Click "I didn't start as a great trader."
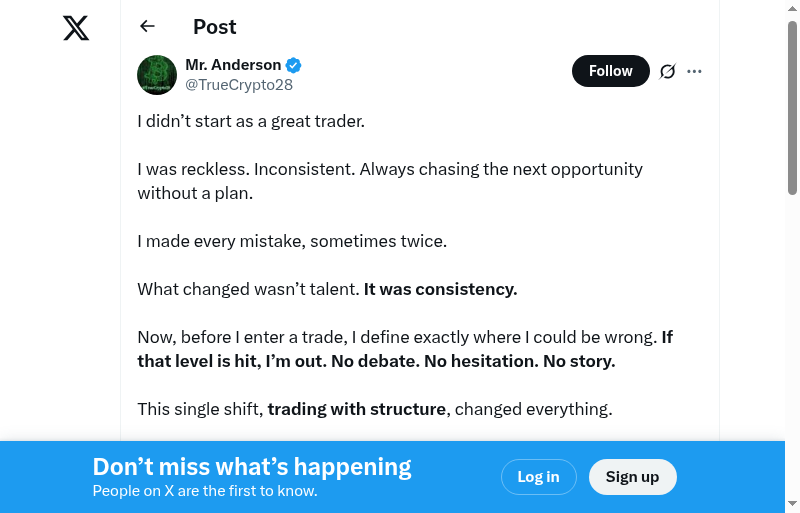This screenshot has width=800, height=513. [251, 121]
